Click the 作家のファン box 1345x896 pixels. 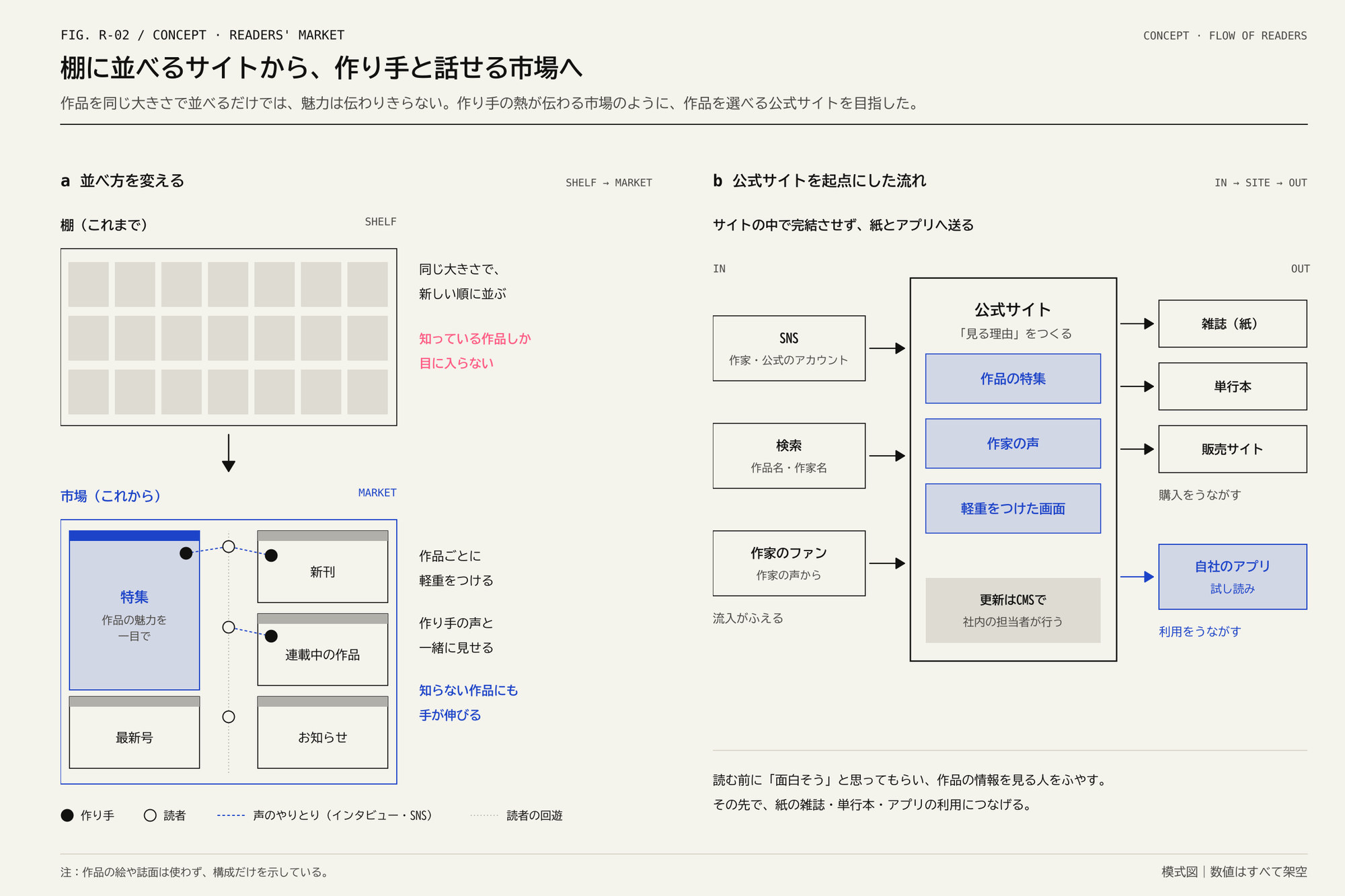[789, 563]
